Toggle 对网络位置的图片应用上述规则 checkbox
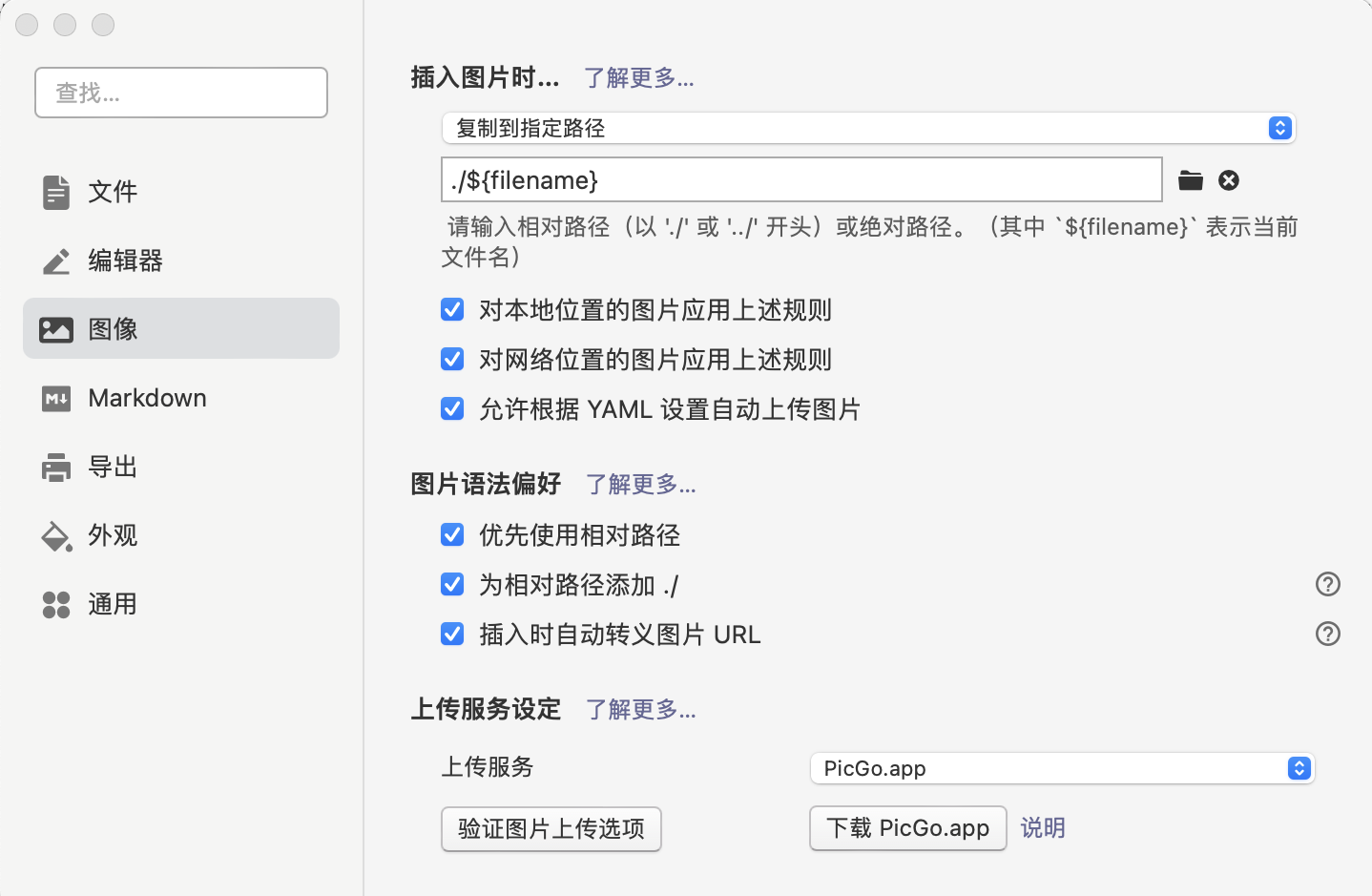The height and width of the screenshot is (896, 1372). pos(452,360)
